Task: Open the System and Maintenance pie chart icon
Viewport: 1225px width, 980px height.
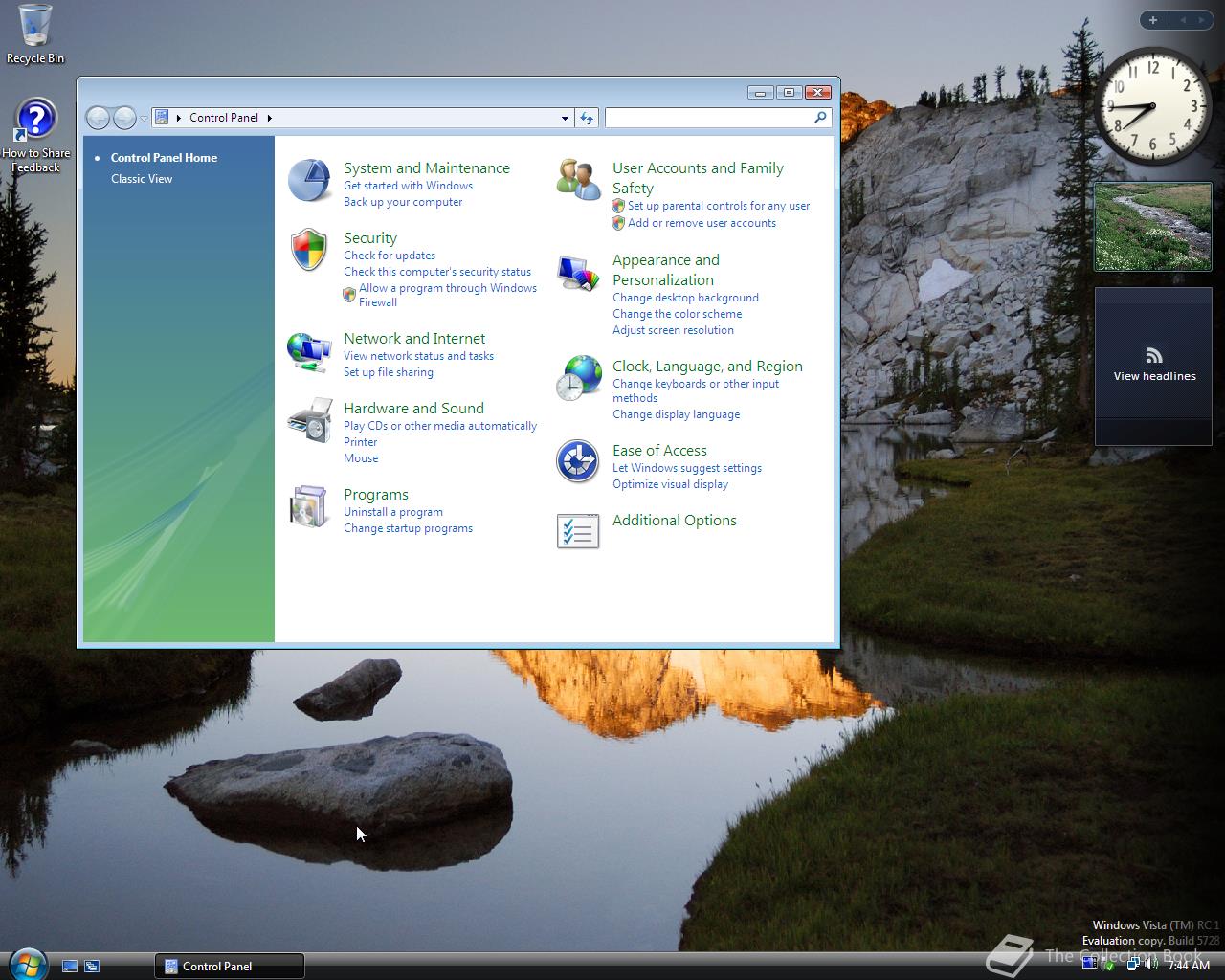Action: 309,180
